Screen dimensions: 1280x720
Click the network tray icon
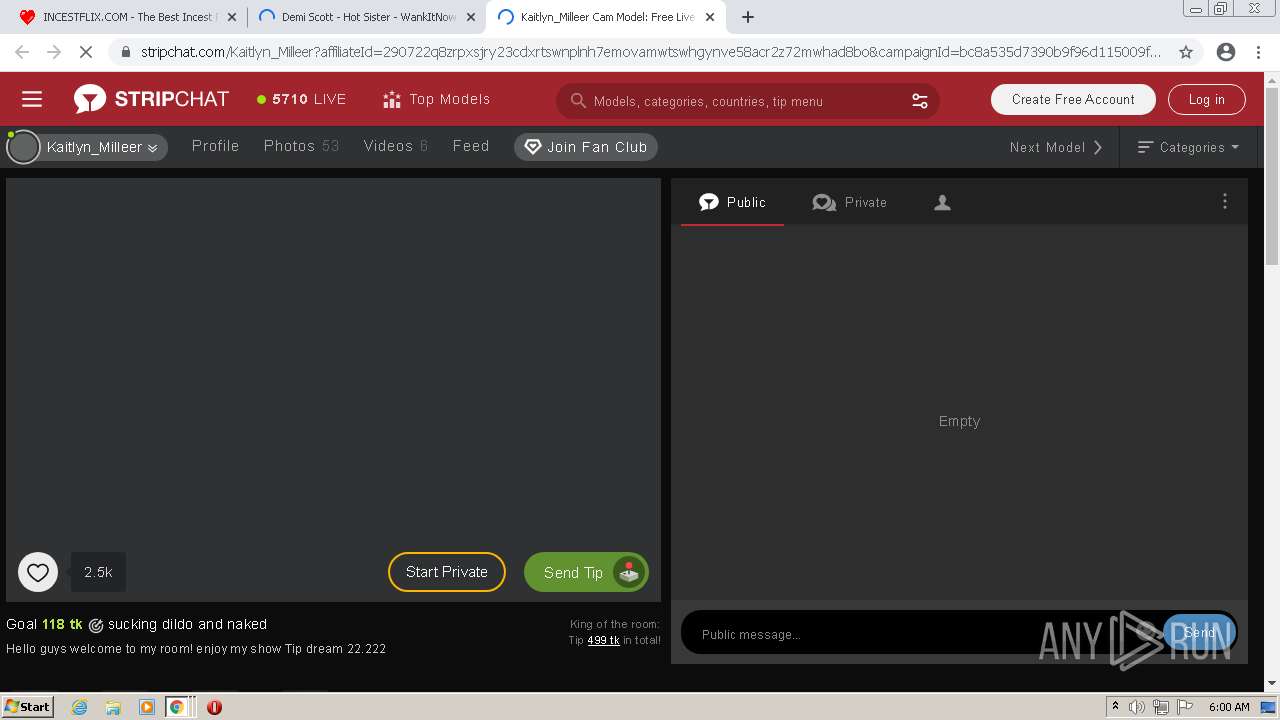click(x=1160, y=707)
